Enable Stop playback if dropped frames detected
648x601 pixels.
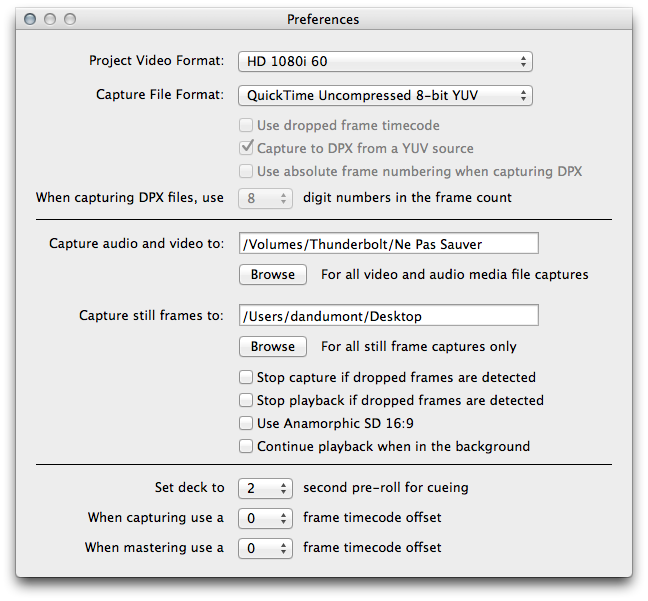pos(246,400)
